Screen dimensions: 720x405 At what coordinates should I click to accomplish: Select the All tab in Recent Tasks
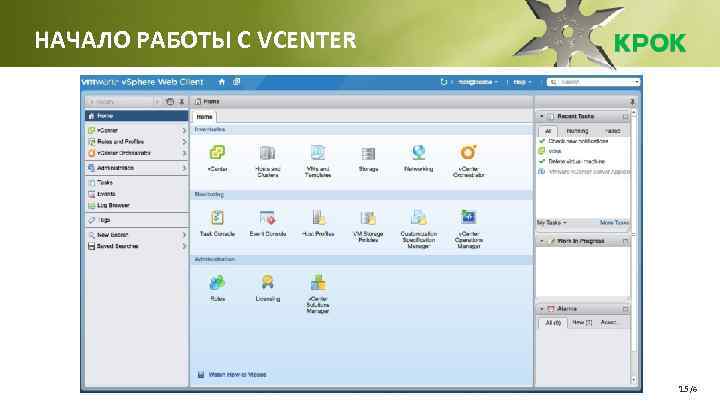(548, 131)
